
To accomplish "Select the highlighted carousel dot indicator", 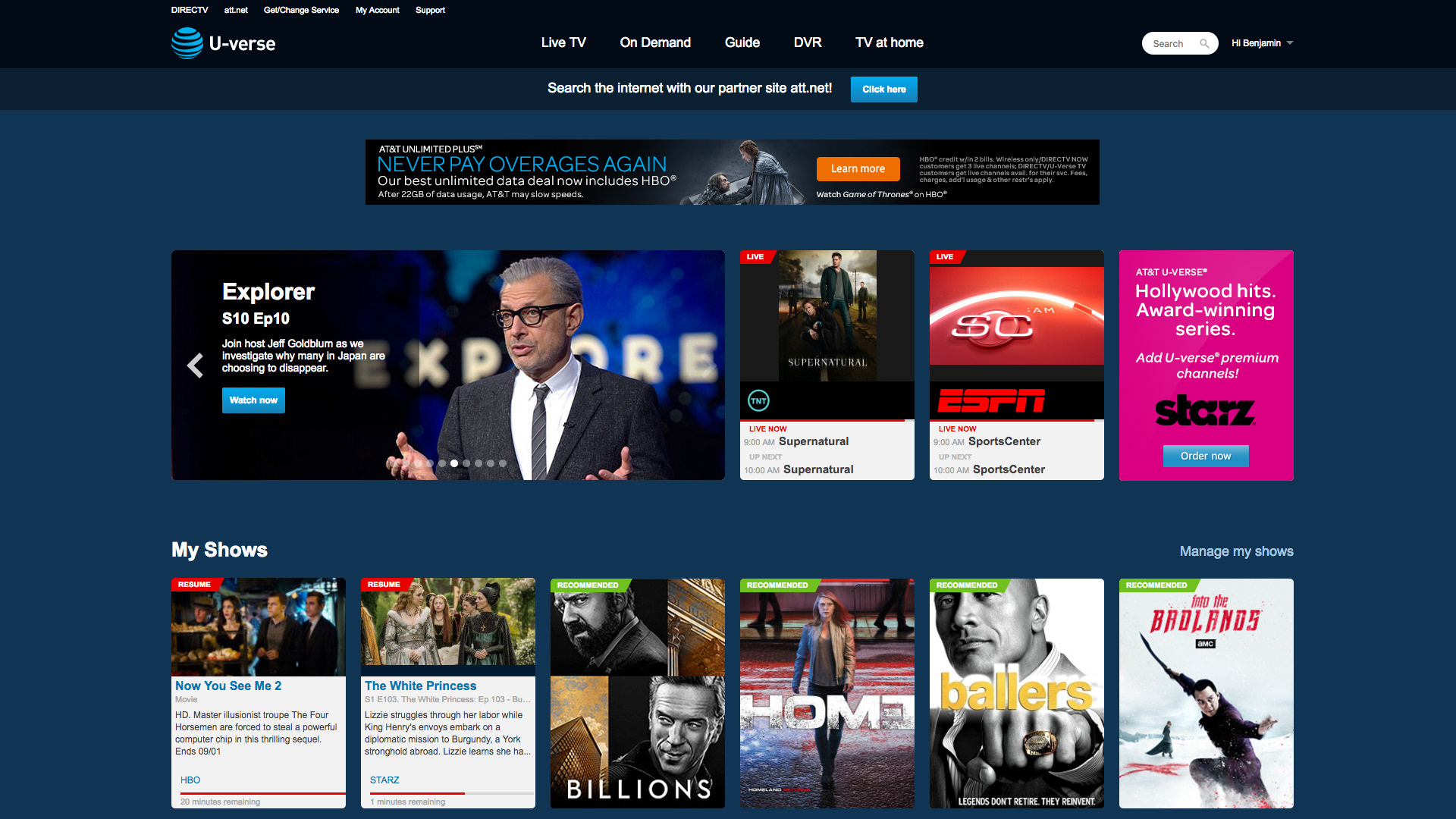I will click(x=454, y=463).
